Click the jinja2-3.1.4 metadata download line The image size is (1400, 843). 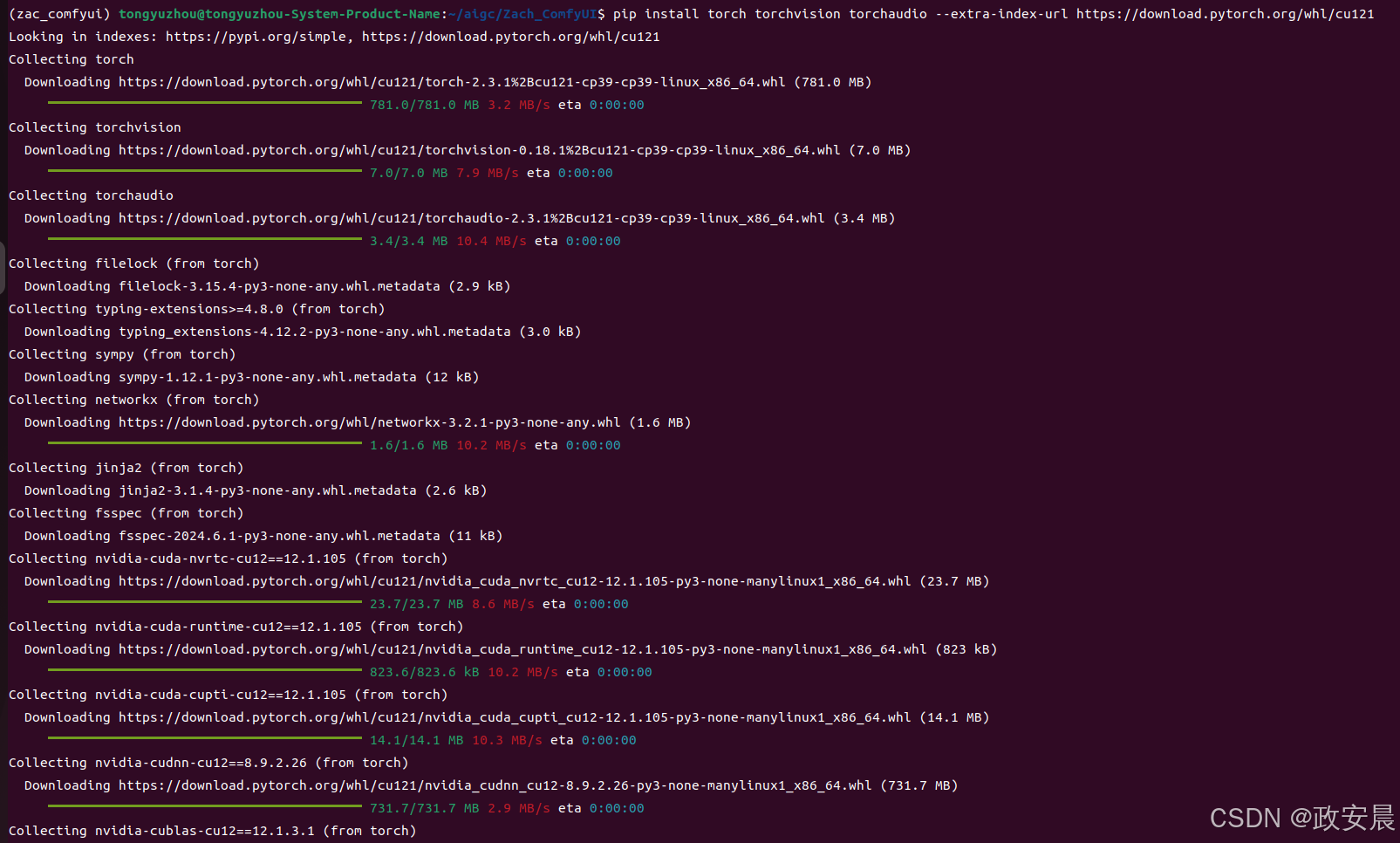pos(256,490)
